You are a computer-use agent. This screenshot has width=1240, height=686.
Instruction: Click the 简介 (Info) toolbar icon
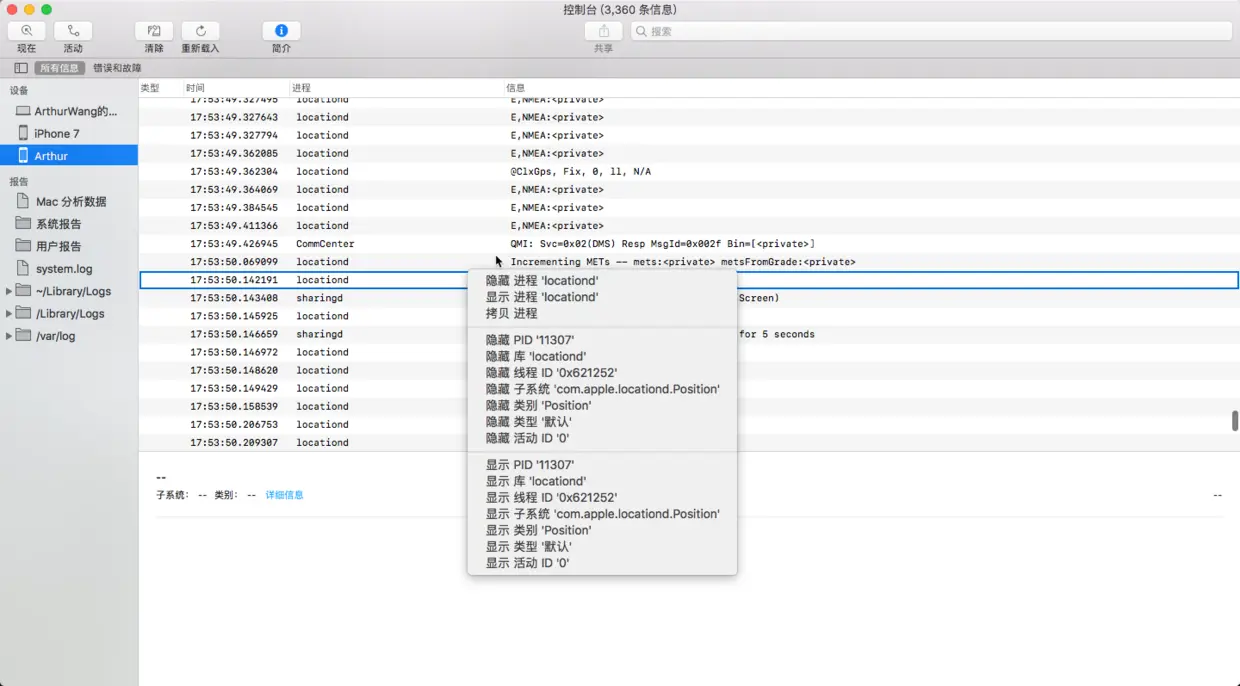pos(281,31)
